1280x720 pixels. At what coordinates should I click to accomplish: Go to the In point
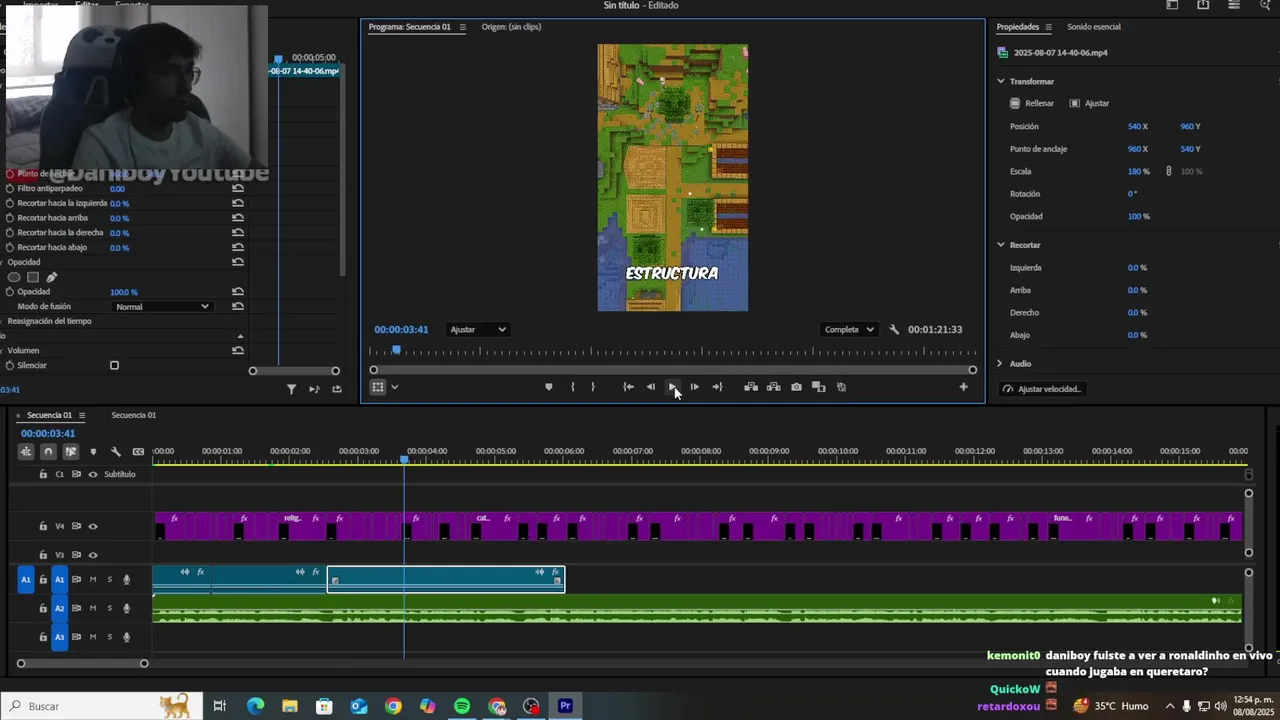point(628,387)
